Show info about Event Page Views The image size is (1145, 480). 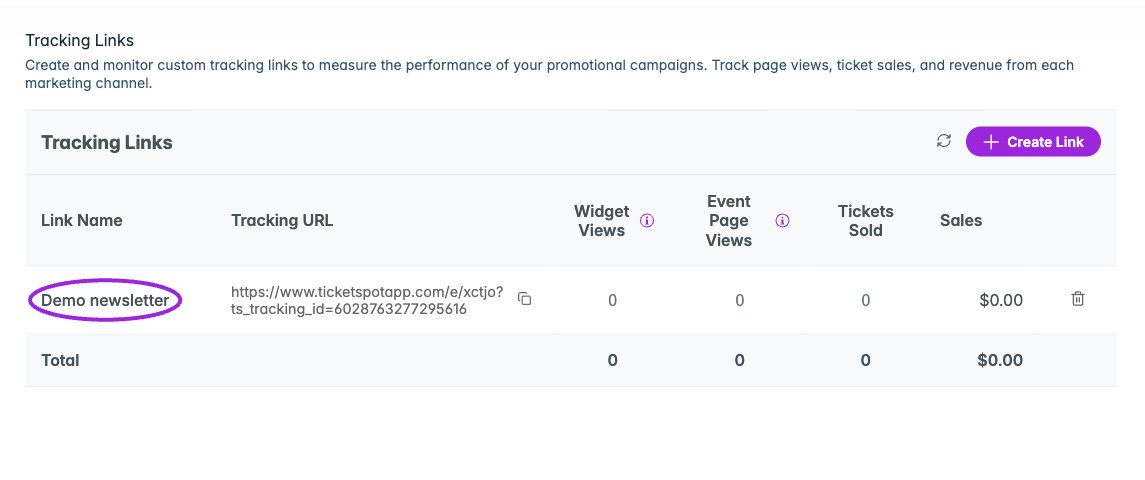click(783, 221)
